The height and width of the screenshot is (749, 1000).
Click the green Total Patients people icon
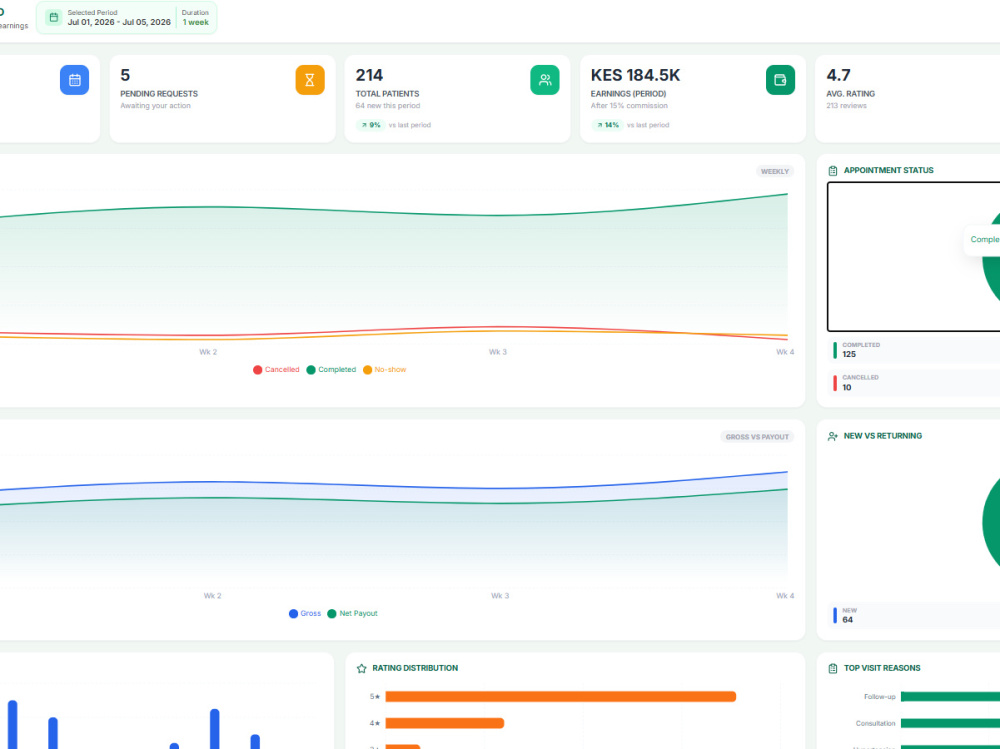[x=545, y=80]
